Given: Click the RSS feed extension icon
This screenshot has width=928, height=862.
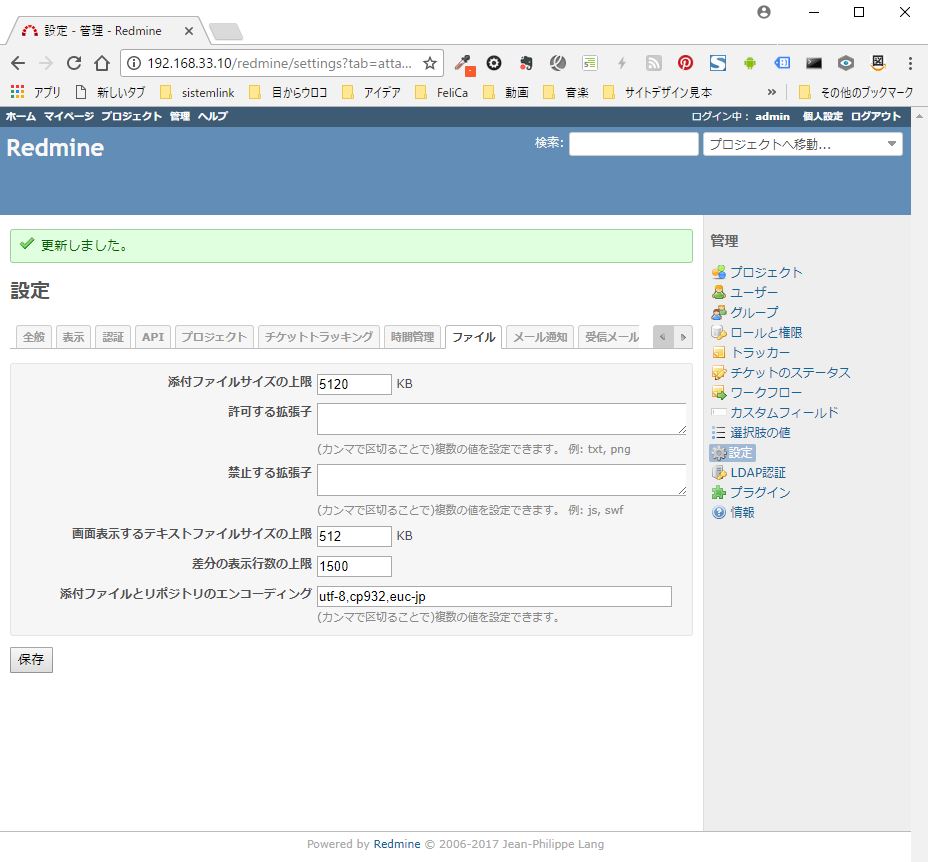Looking at the screenshot, I should [653, 63].
